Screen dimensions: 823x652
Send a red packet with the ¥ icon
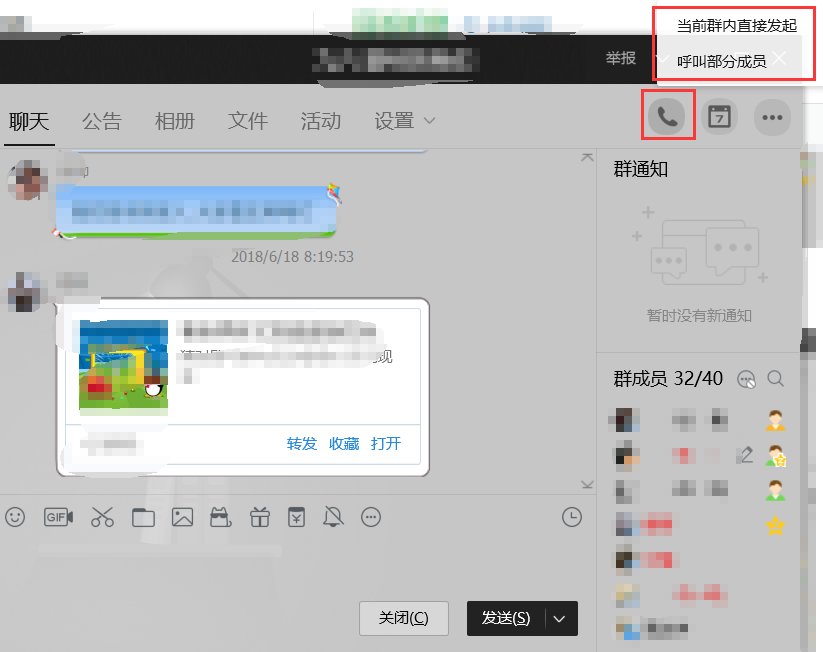[x=296, y=517]
